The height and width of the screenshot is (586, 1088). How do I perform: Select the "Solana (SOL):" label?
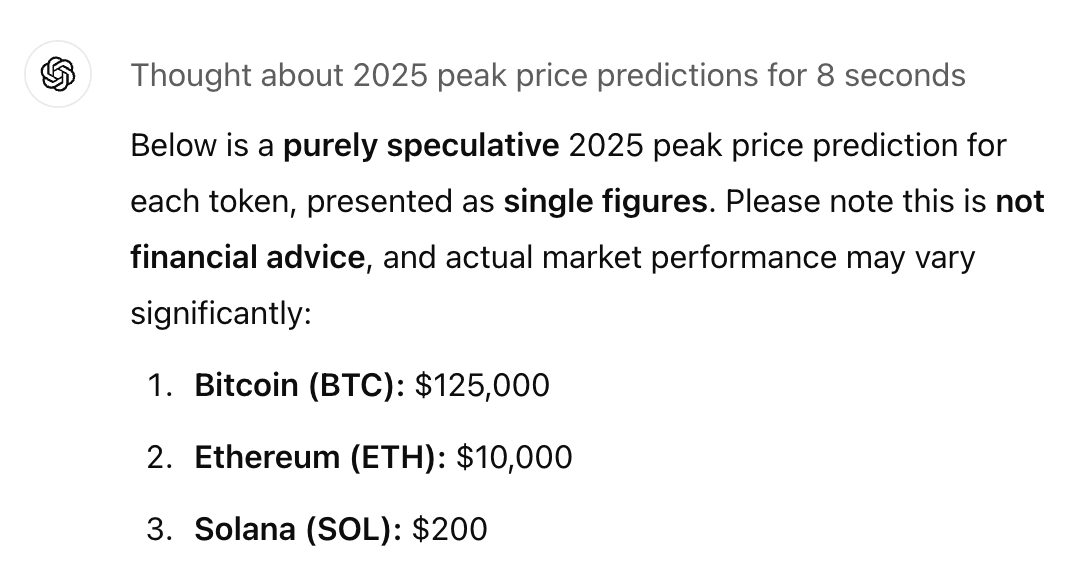pos(298,529)
